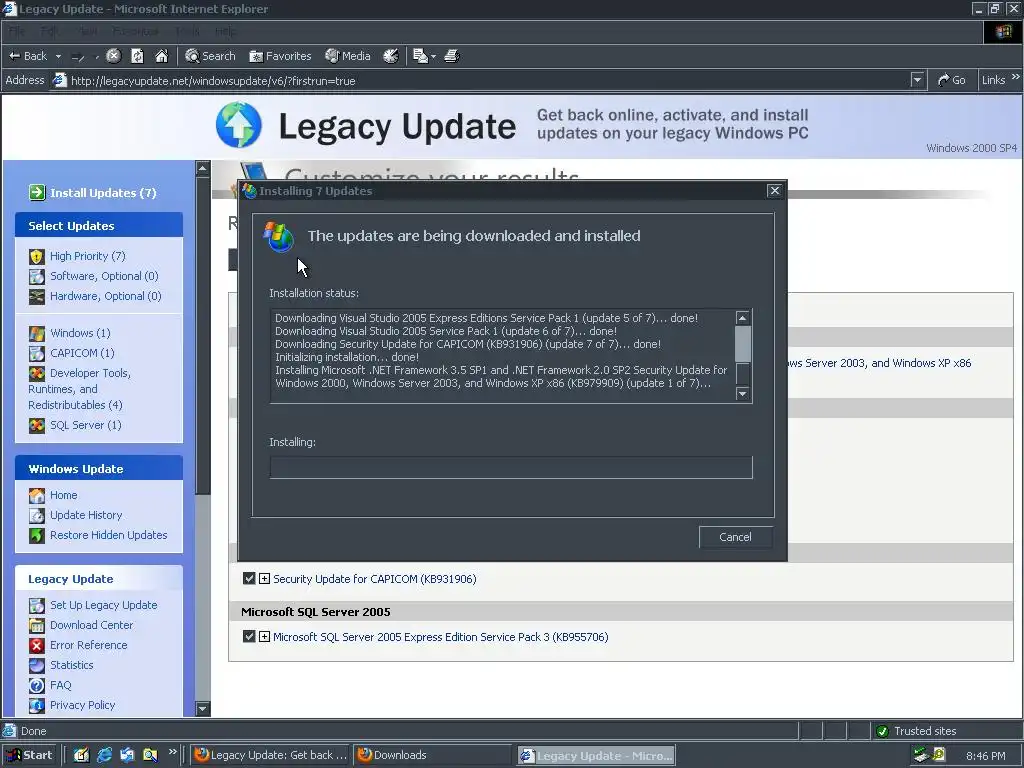Screen dimensions: 1024x768
Task: Open the CAPICOM (1) category link
Action: (x=82, y=353)
